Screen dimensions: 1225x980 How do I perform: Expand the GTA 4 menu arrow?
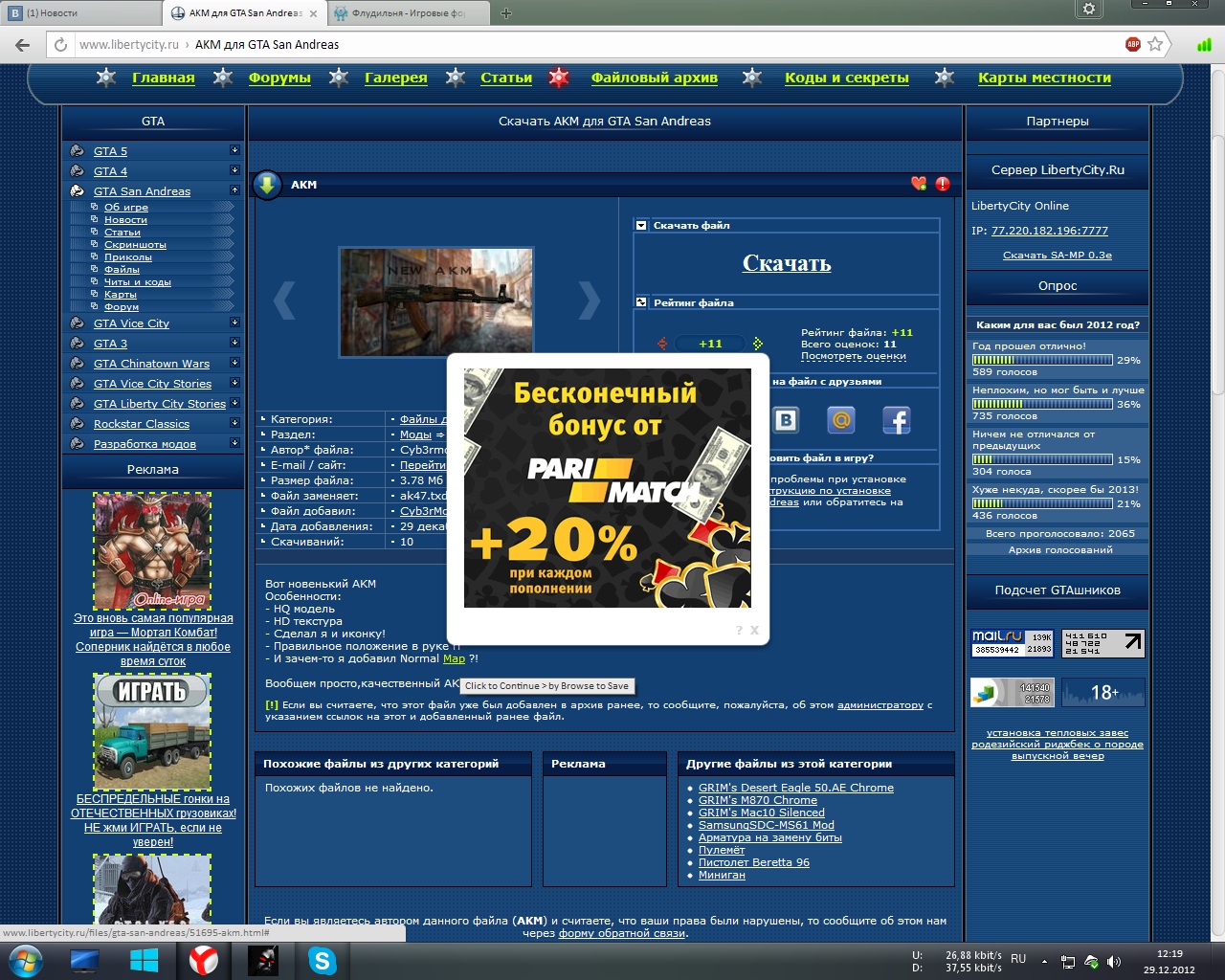click(234, 170)
